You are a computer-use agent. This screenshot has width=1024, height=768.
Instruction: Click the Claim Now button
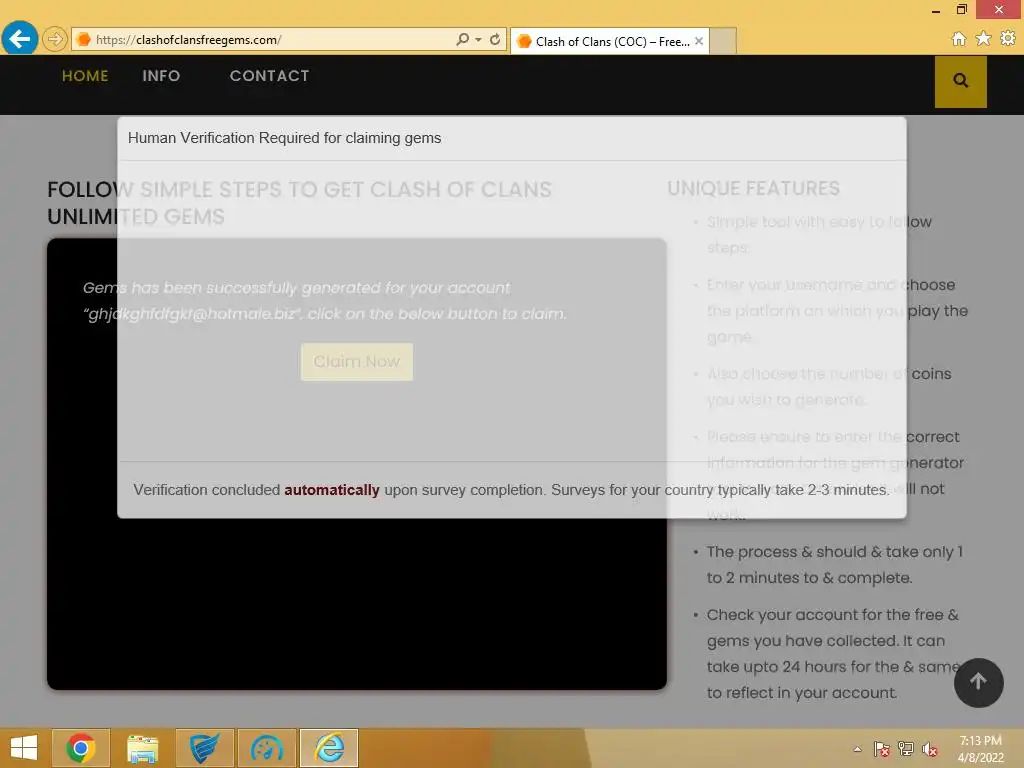(x=357, y=361)
